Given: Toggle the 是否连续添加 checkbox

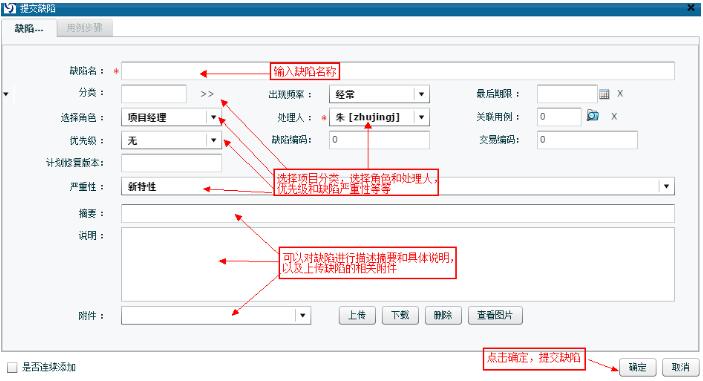Looking at the screenshot, I should pyautogui.click(x=12, y=368).
